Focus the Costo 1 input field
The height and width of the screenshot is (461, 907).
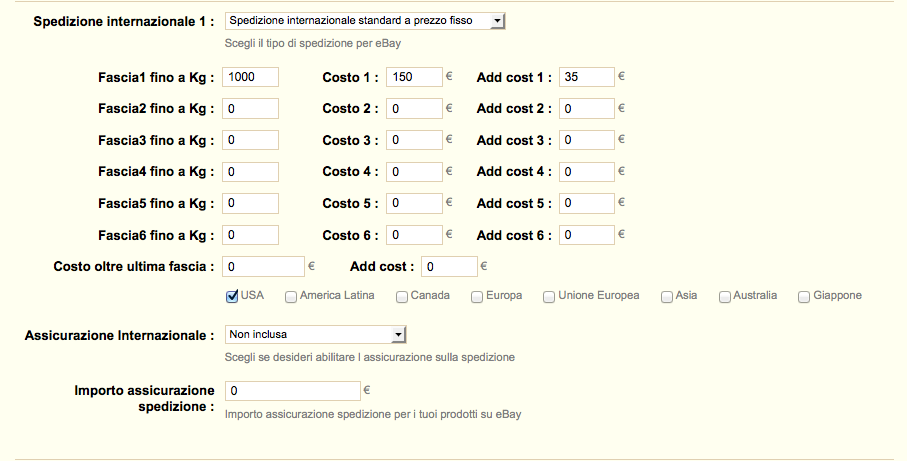pos(414,77)
